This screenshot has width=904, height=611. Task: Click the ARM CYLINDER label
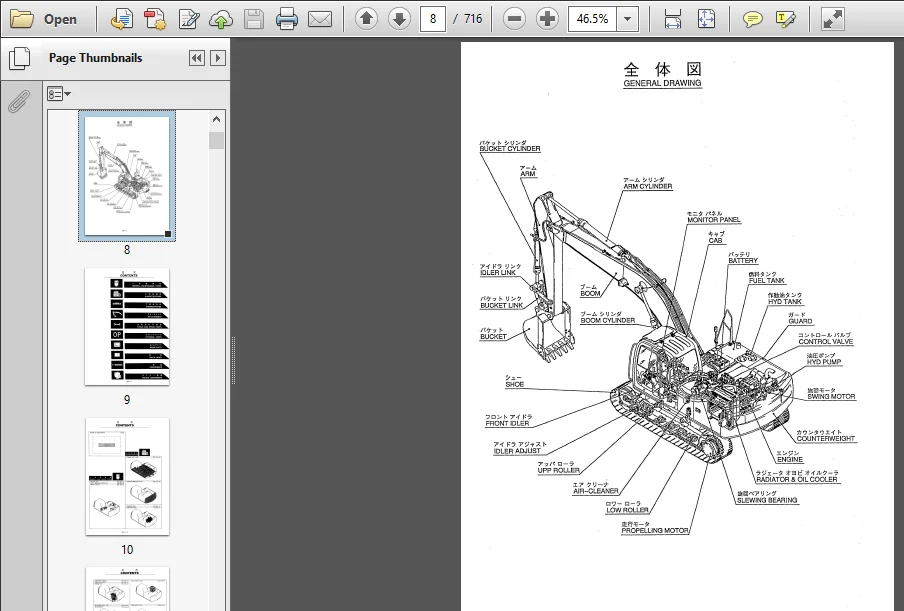[647, 187]
